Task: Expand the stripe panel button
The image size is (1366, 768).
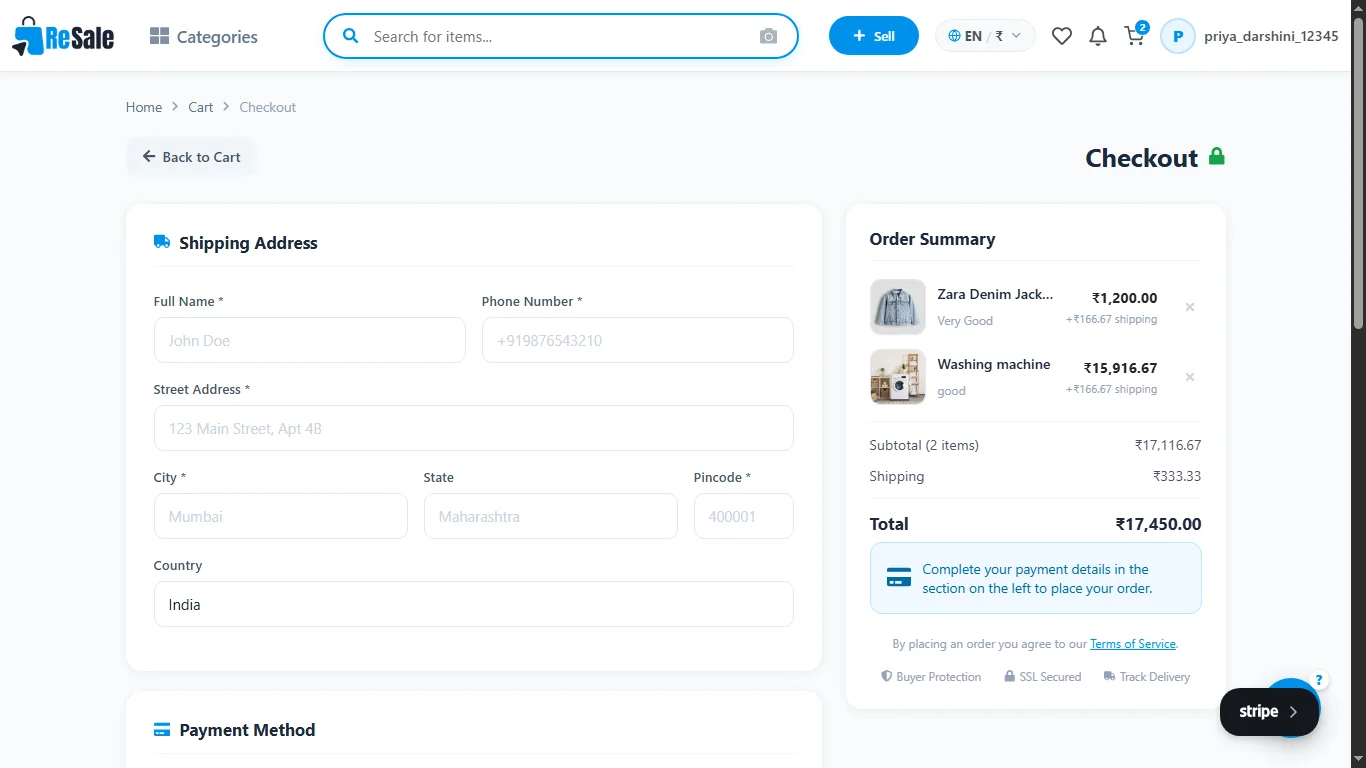Action: (x=1269, y=712)
